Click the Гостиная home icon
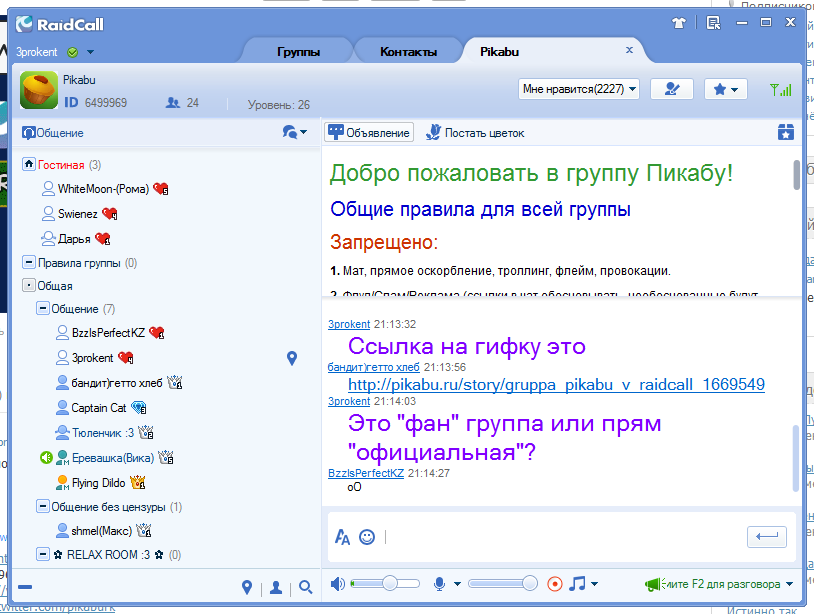The height and width of the screenshot is (614, 814). [x=29, y=165]
